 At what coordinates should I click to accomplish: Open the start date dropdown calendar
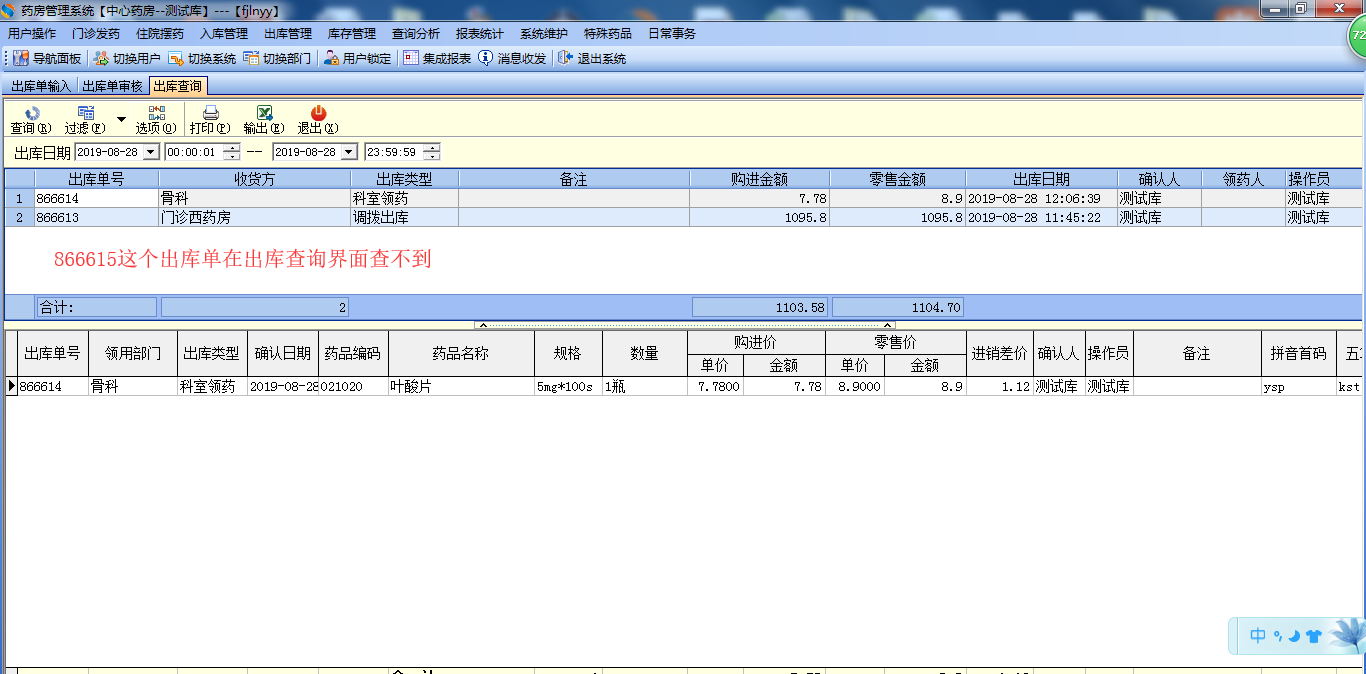[151, 152]
